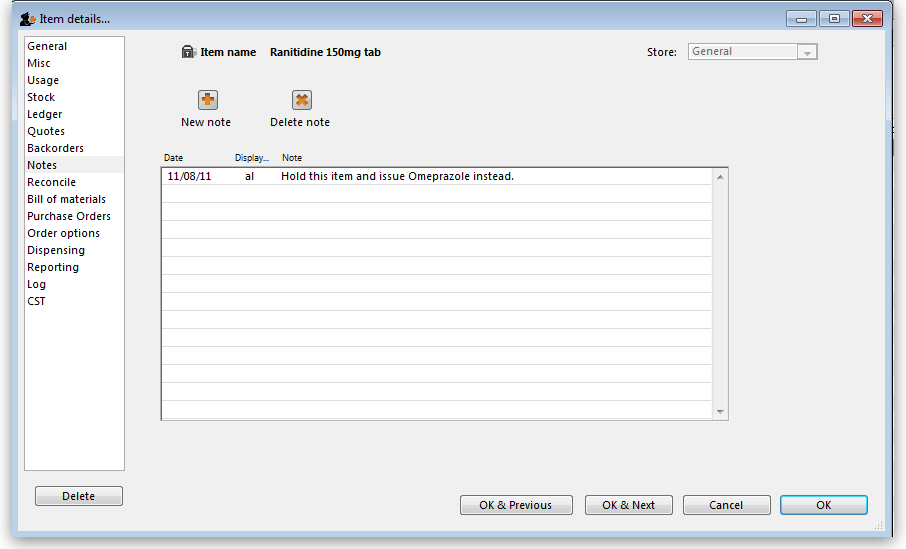This screenshot has width=906, height=549.
Task: Open the Store dropdown list
Action: coord(807,52)
